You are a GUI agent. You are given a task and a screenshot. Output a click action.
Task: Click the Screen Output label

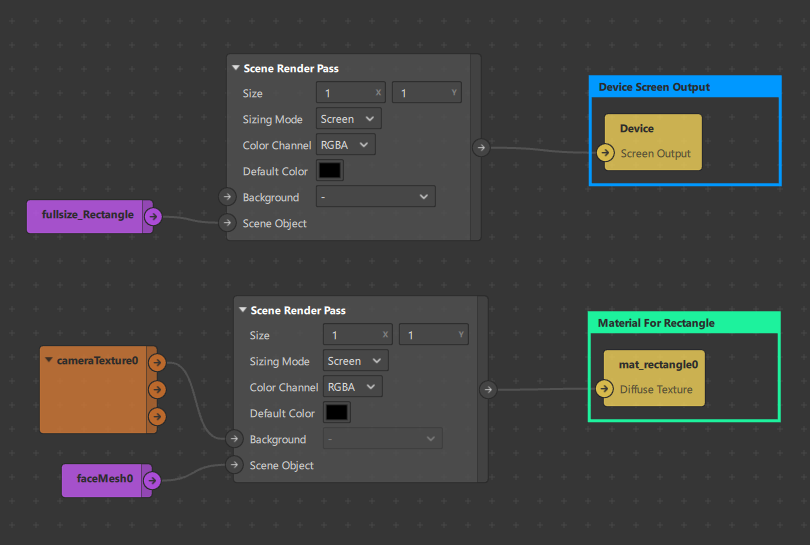656,153
